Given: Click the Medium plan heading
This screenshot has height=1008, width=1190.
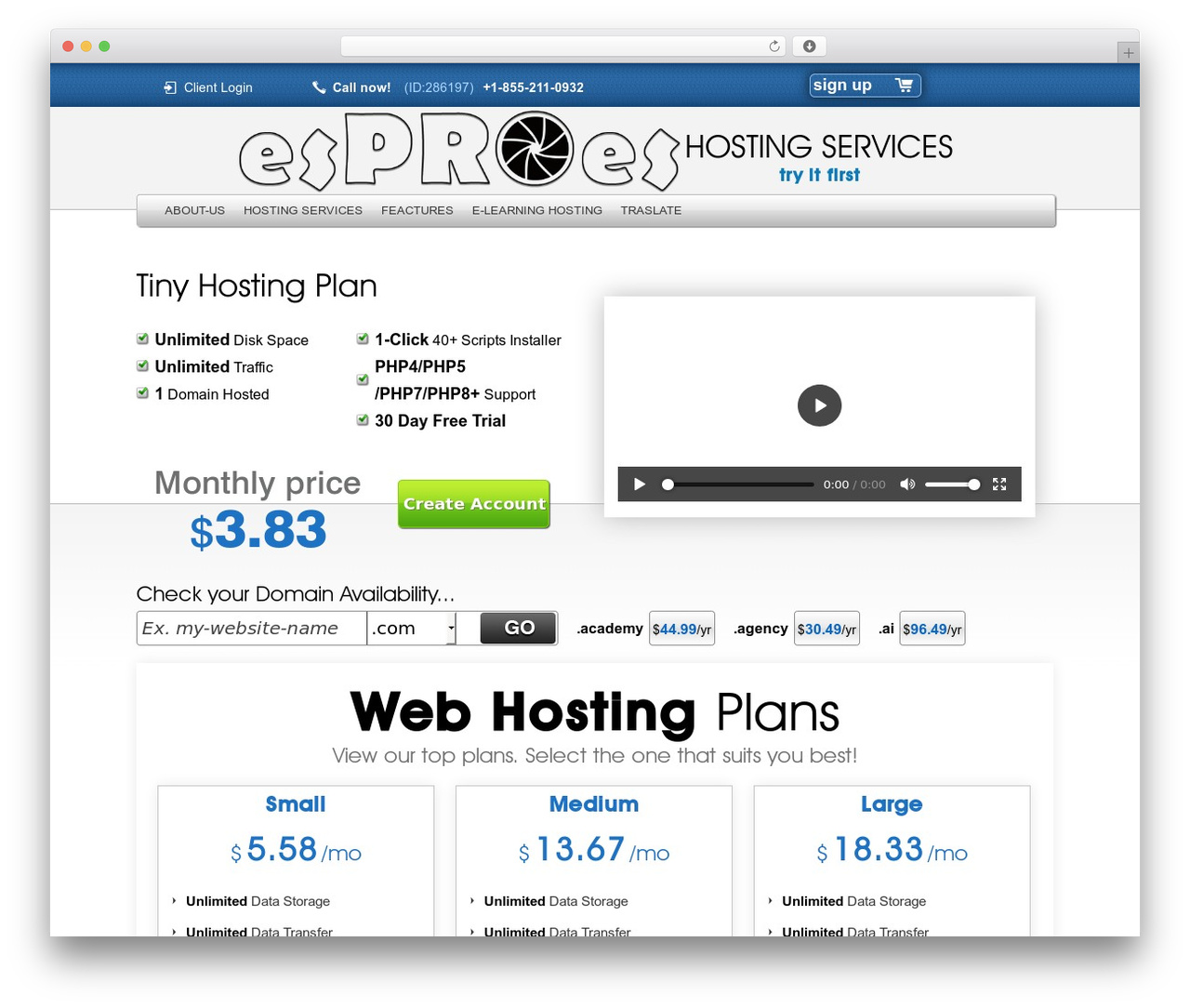Looking at the screenshot, I should tap(594, 804).
